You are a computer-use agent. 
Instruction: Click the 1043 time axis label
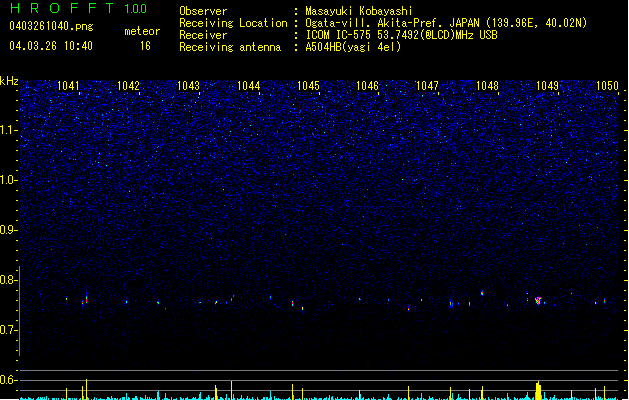[188, 86]
